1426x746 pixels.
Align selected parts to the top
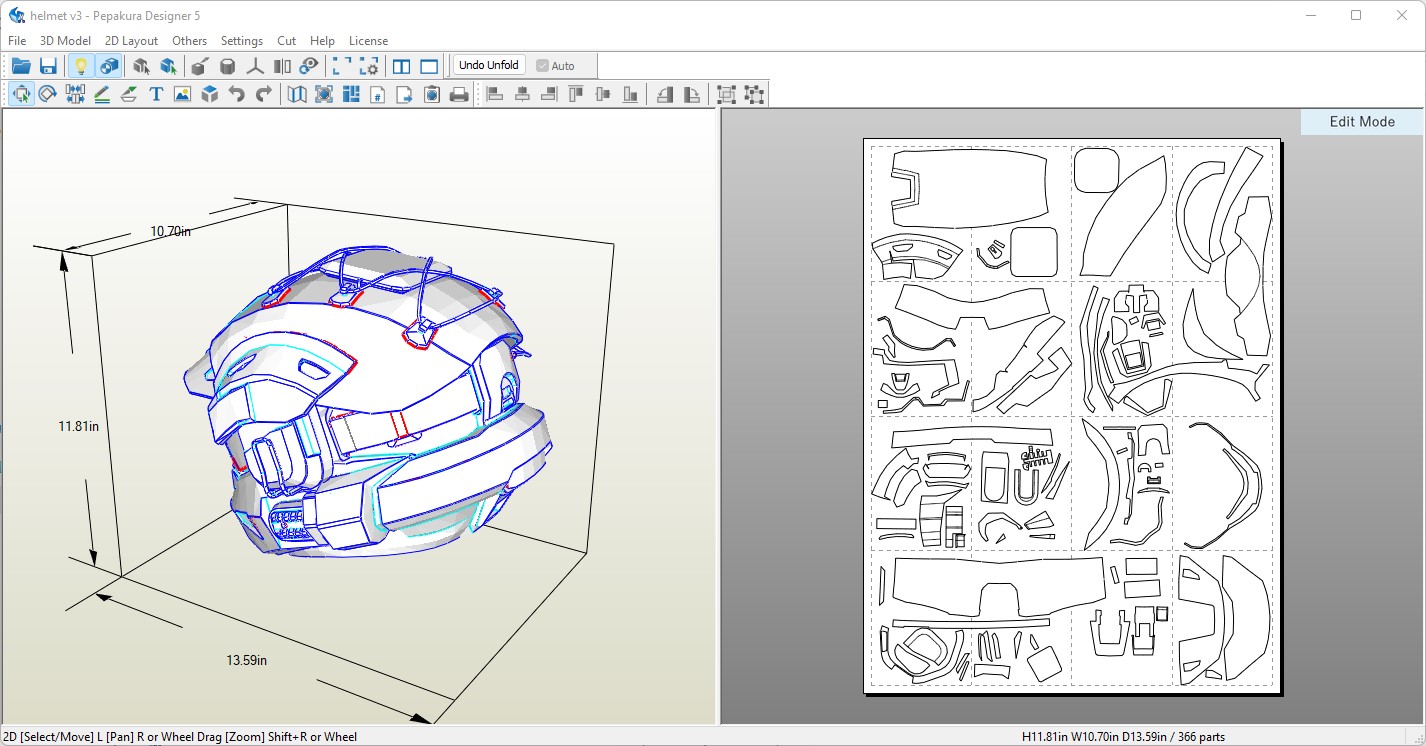coord(576,94)
